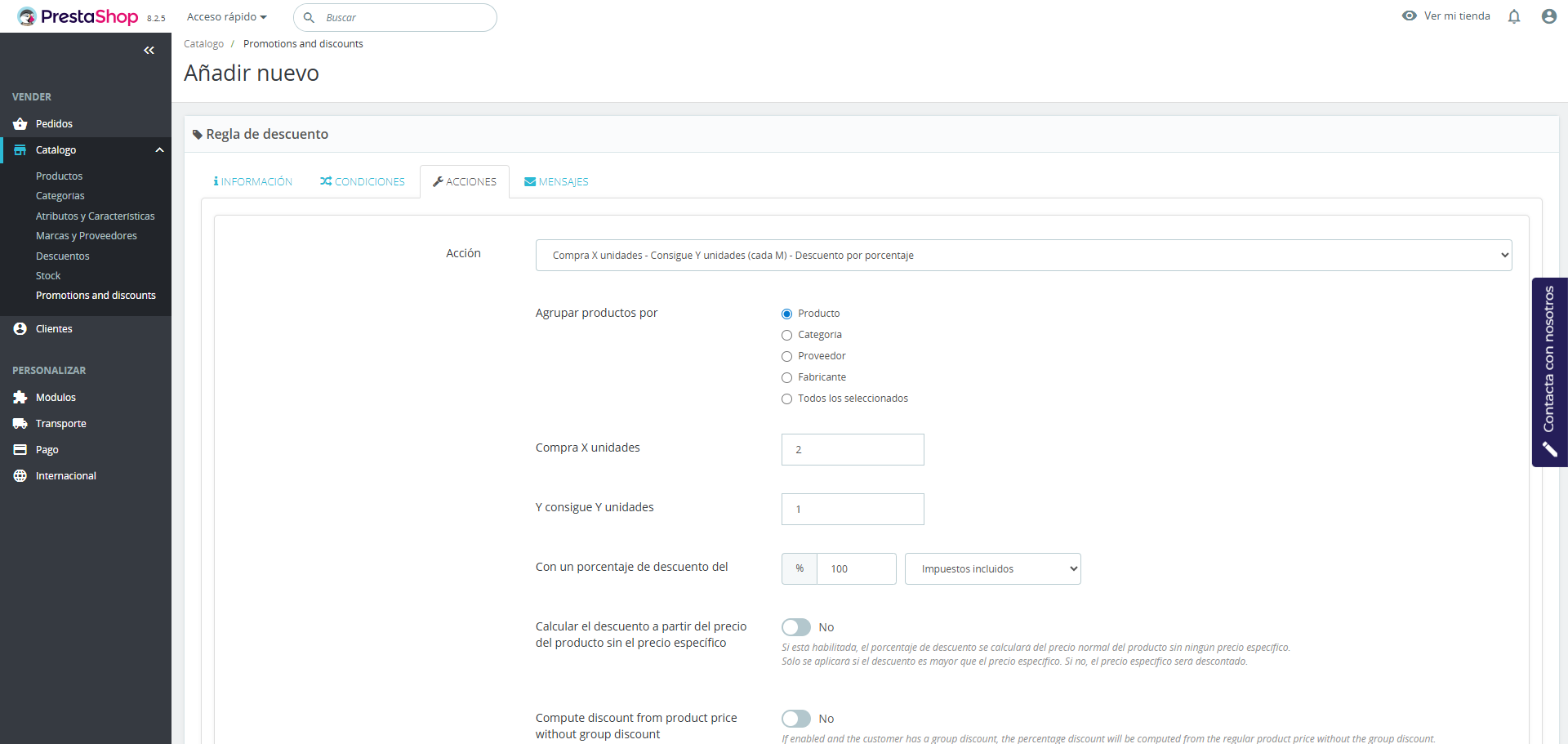Click the search magnifier icon

tap(309, 17)
